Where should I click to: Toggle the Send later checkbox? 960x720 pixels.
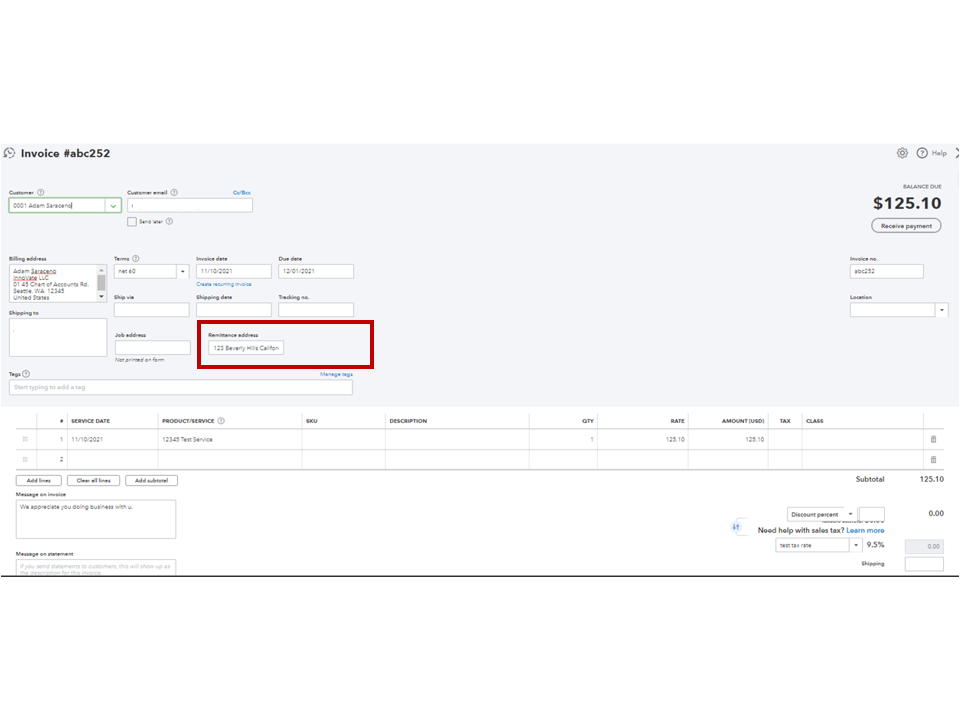pyautogui.click(x=132, y=222)
